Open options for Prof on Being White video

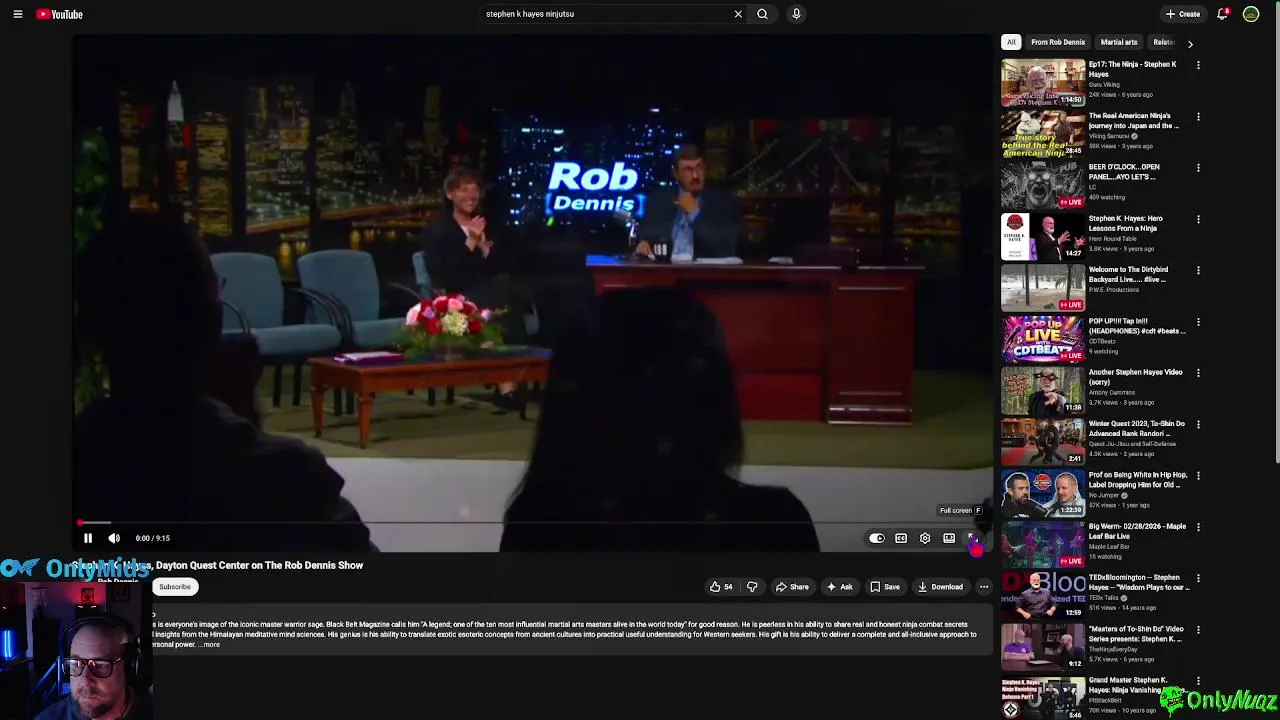point(1198,476)
